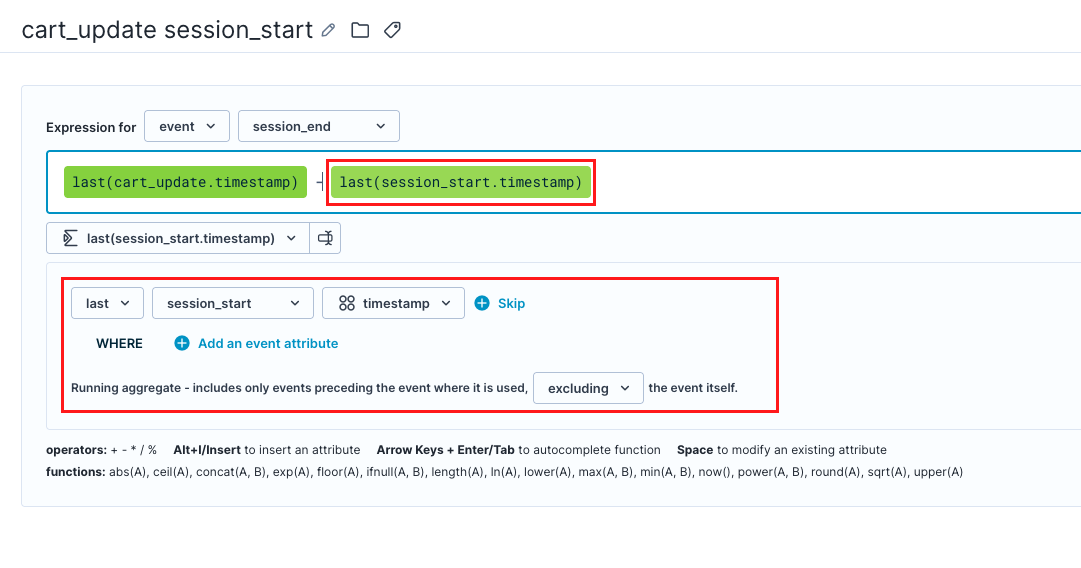Viewport: 1081px width, 568px height.
Task: Open the event type dropdown
Action: [x=187, y=126]
